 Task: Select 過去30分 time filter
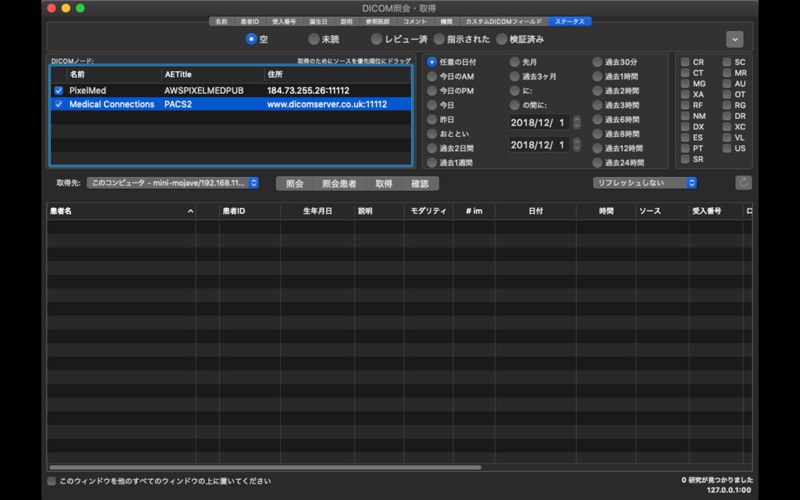coord(597,62)
